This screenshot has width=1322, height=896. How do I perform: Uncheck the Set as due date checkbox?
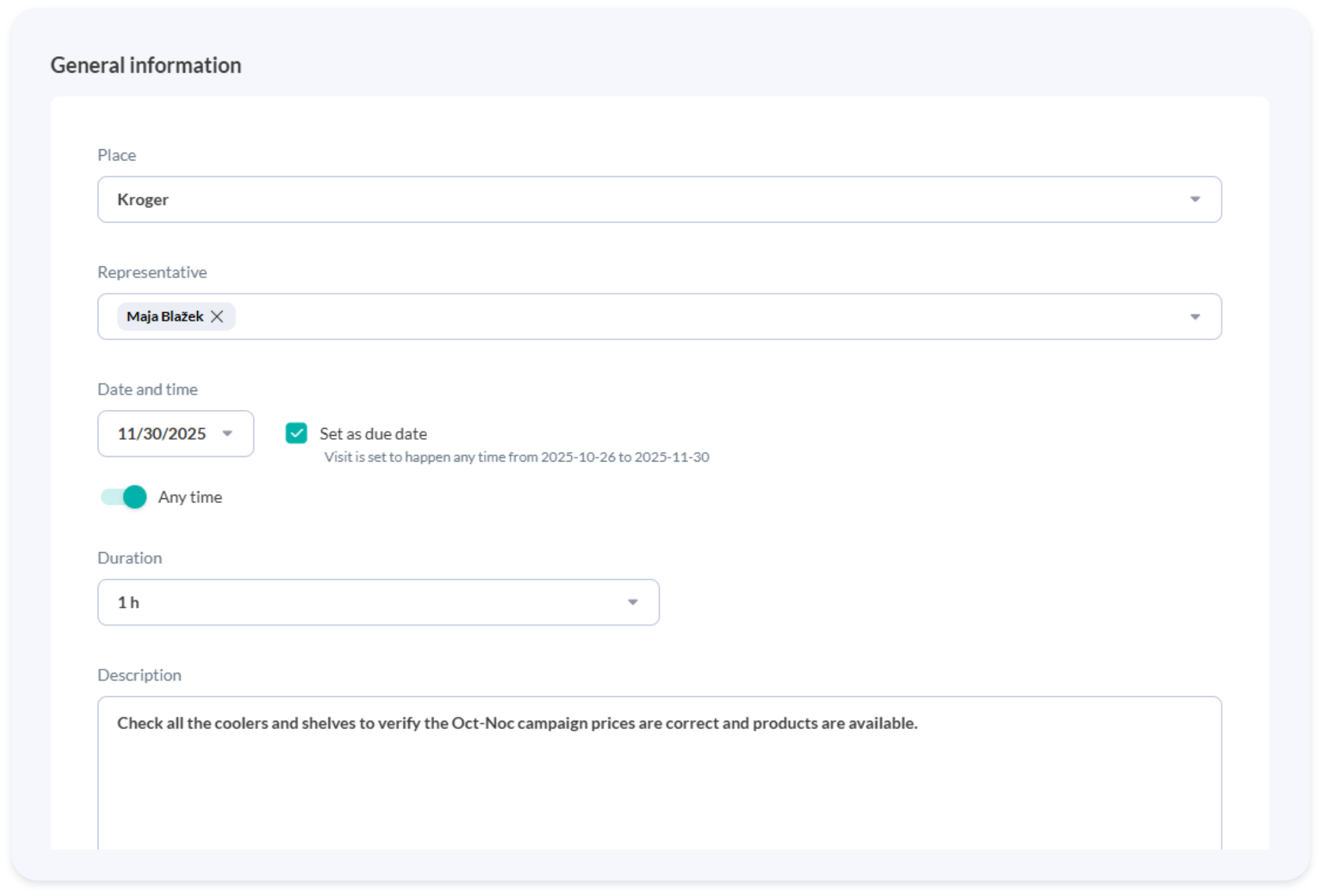click(296, 433)
